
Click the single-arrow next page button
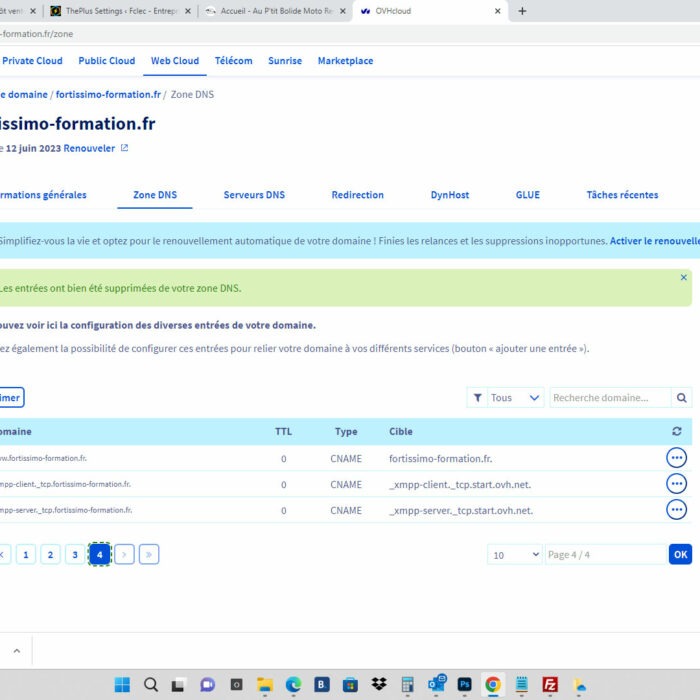point(124,554)
